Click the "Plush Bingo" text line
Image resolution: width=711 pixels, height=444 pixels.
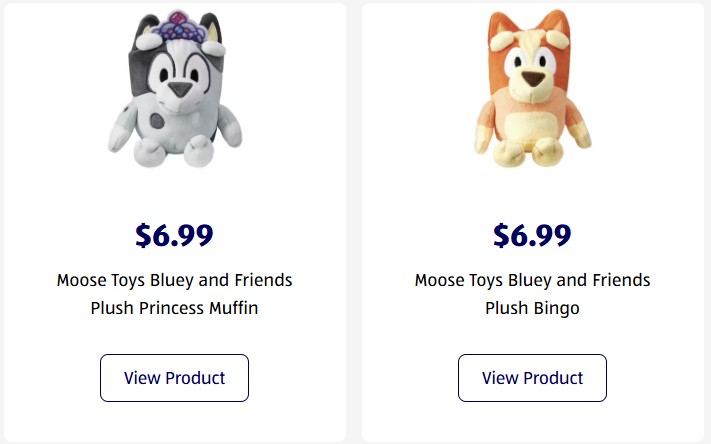pos(532,308)
